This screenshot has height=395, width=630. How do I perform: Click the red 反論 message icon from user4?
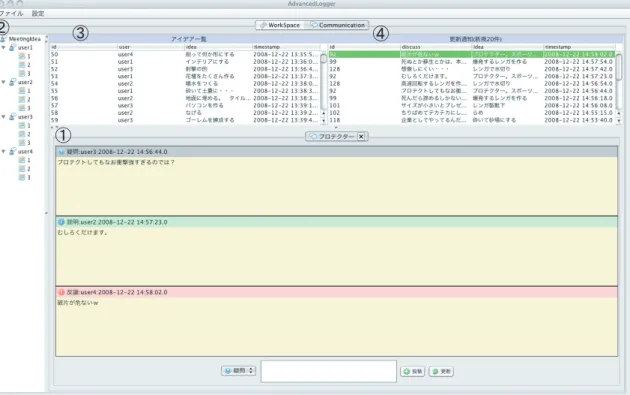coord(61,292)
